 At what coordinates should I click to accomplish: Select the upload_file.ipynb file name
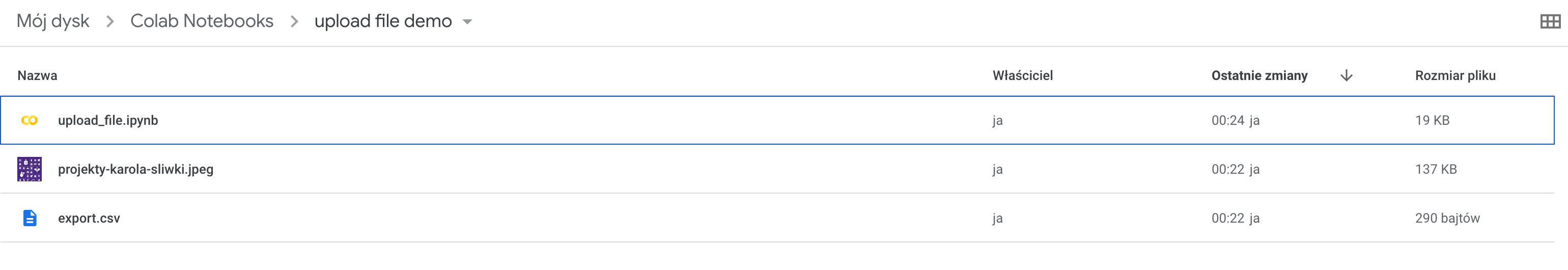[108, 121]
